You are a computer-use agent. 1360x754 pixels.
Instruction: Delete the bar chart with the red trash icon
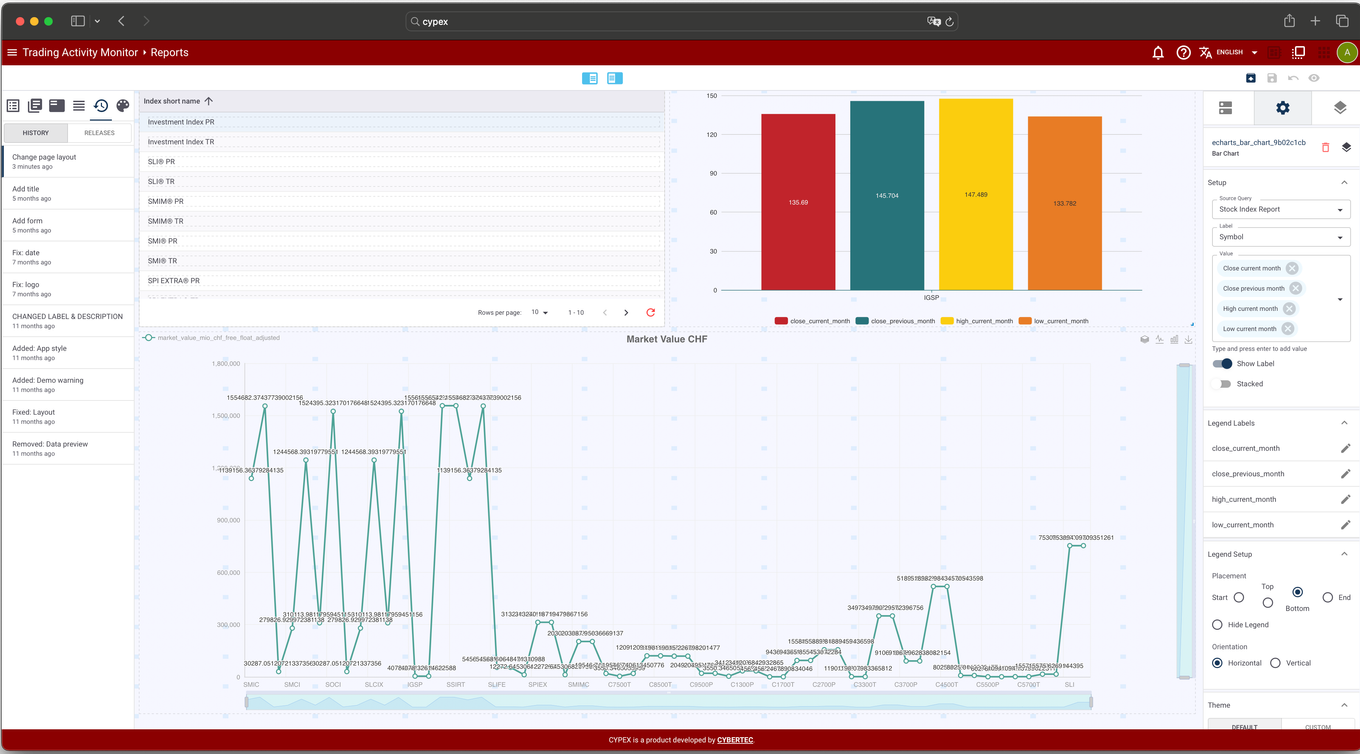[x=1326, y=147]
